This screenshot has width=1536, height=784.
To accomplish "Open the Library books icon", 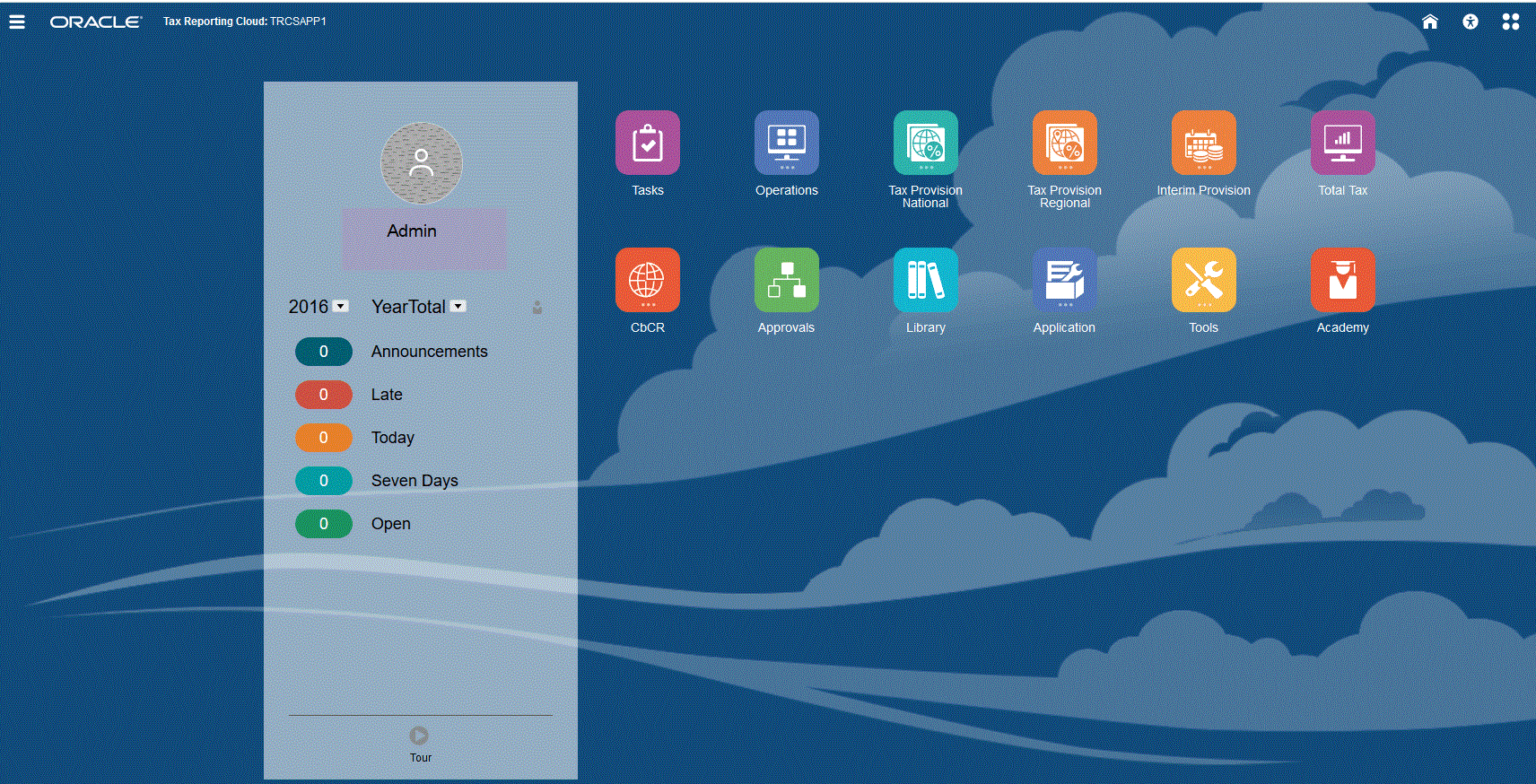I will pos(926,280).
